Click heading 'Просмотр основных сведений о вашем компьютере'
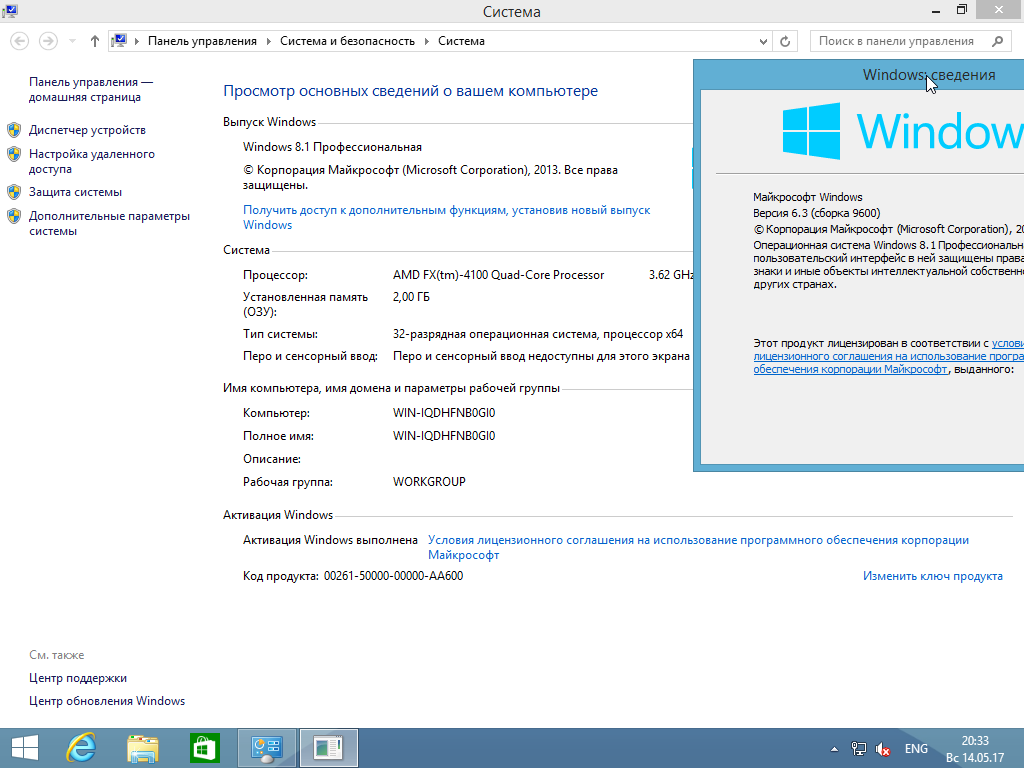Image resolution: width=1024 pixels, height=768 pixels. point(410,91)
